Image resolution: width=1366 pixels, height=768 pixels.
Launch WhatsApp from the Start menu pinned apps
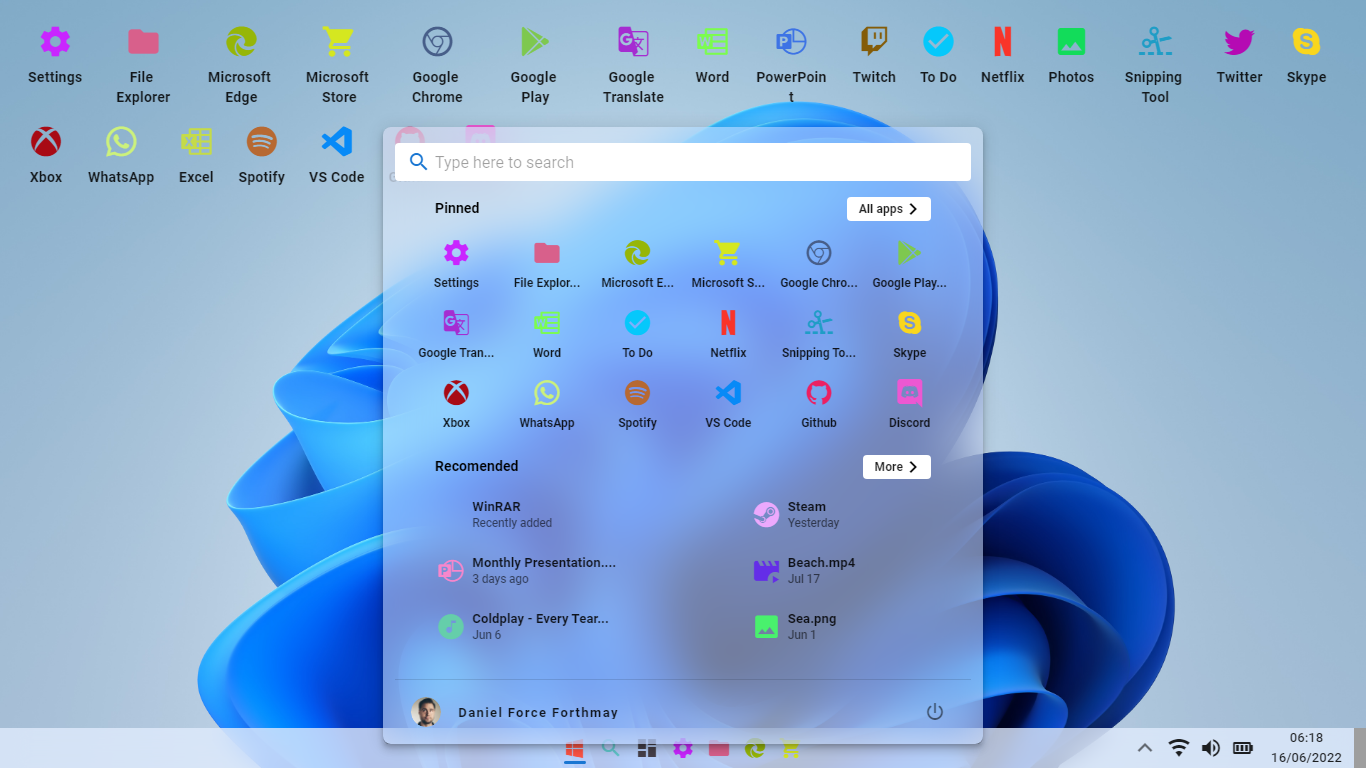(x=547, y=404)
